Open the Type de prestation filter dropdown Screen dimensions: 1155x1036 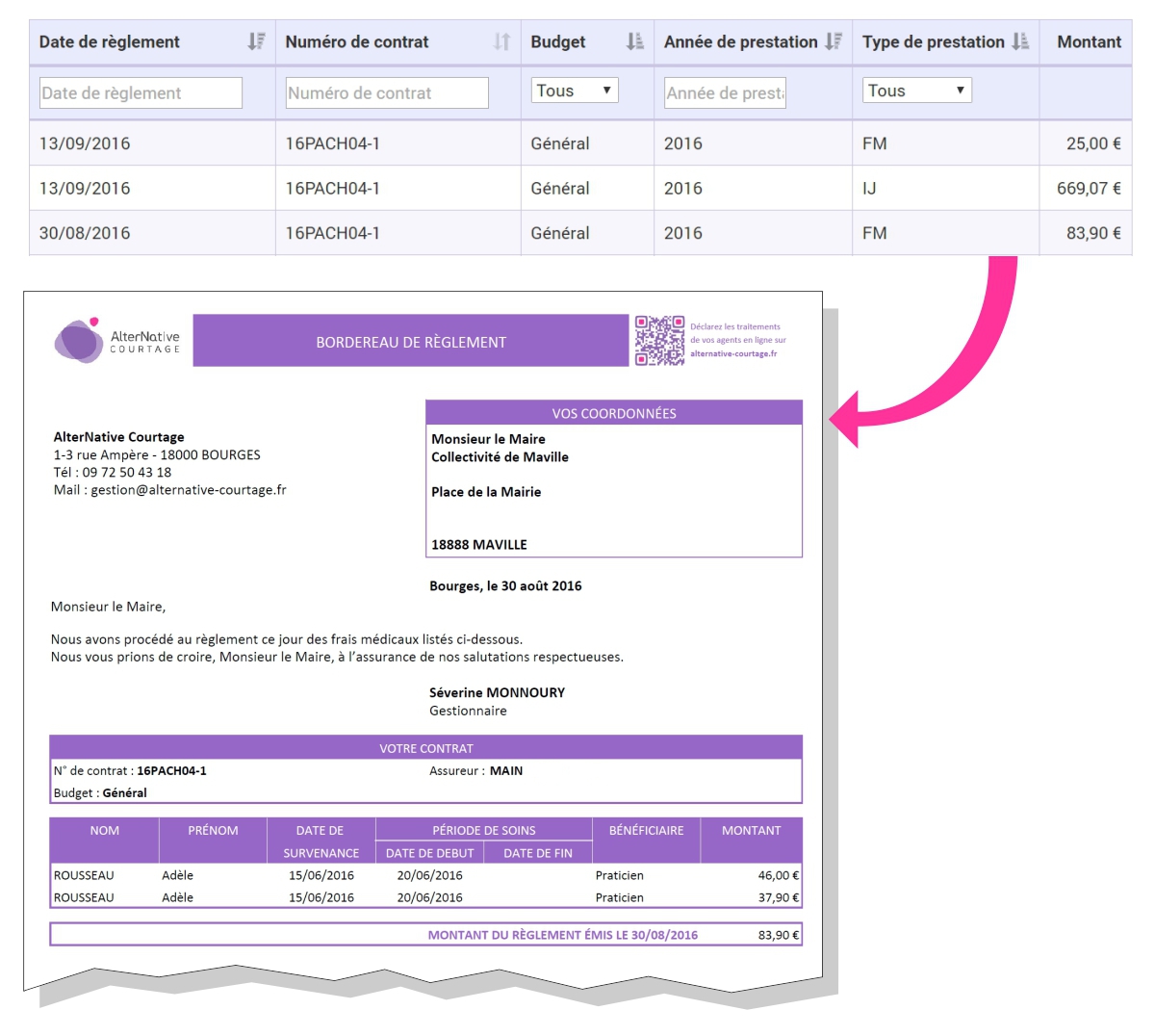916,91
